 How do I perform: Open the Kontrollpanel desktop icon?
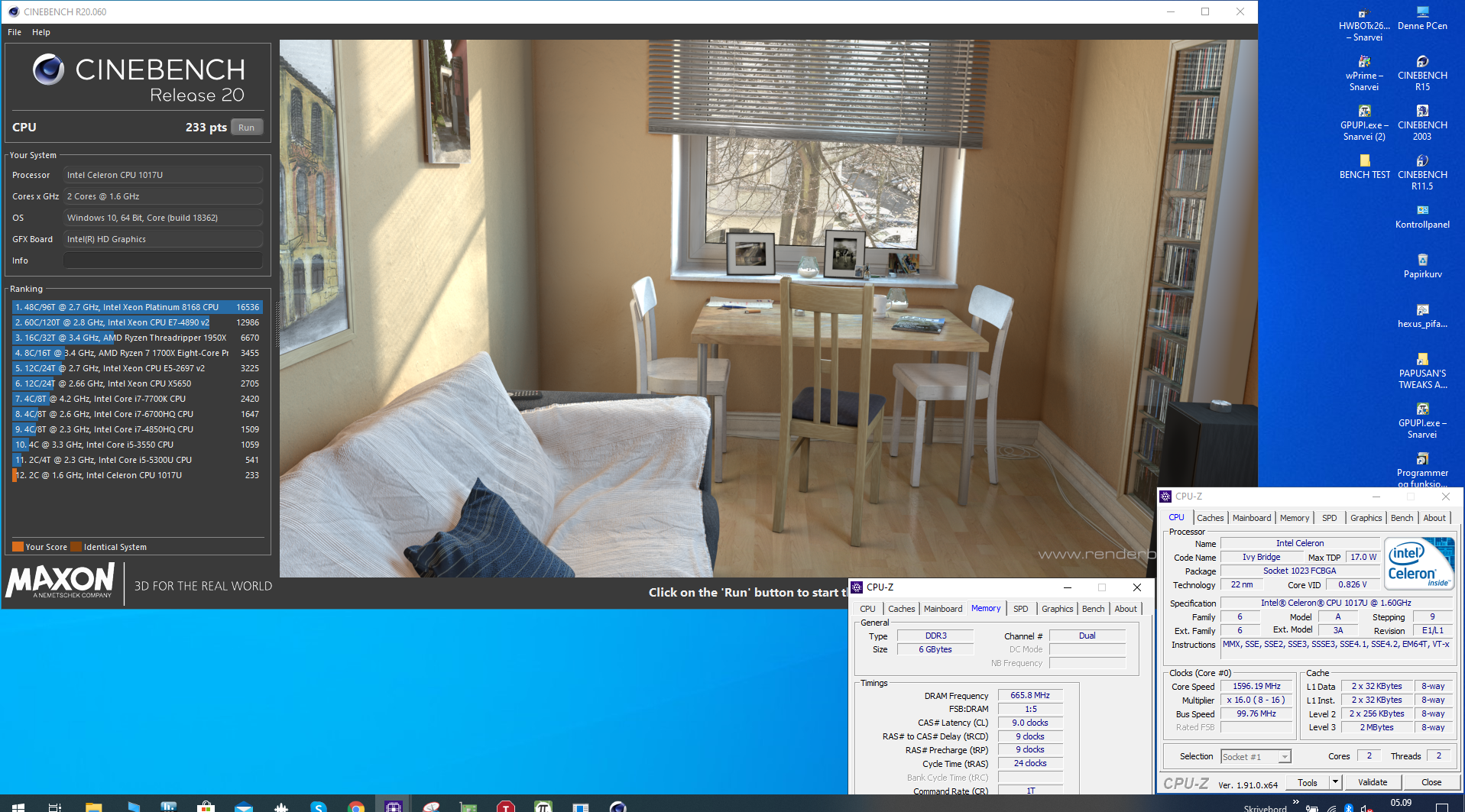(x=1422, y=217)
